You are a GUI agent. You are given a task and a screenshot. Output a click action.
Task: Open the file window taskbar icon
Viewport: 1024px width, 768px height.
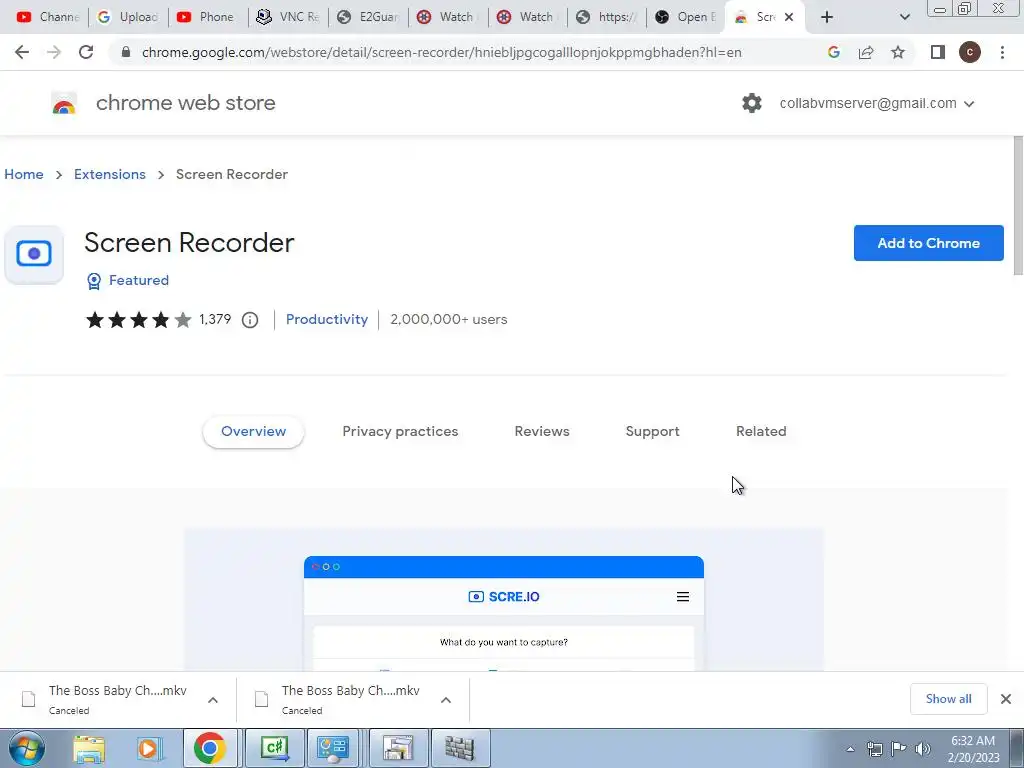point(397,748)
